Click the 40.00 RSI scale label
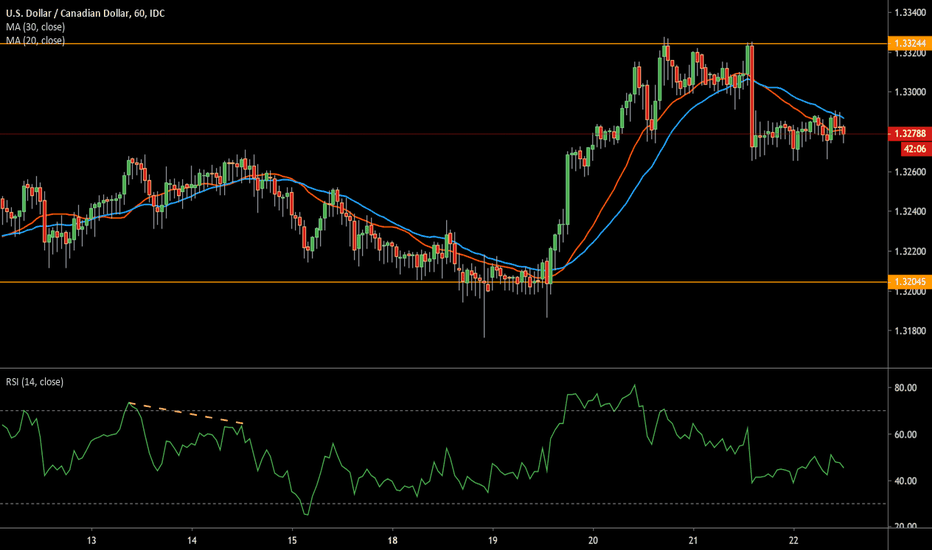 click(904, 481)
